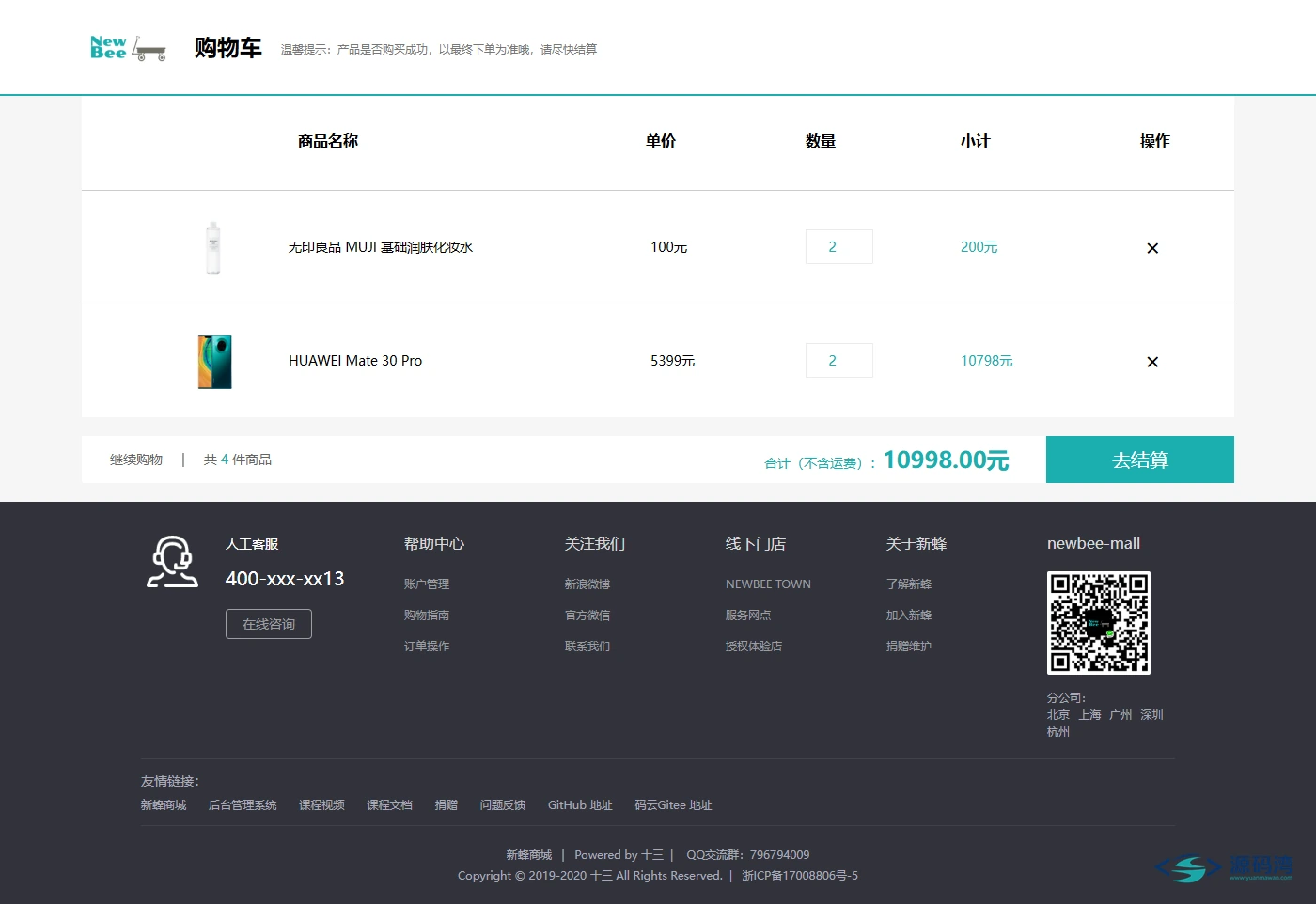Open the GitHub 地址 link
Screen dimensions: 1316x904
click(580, 805)
